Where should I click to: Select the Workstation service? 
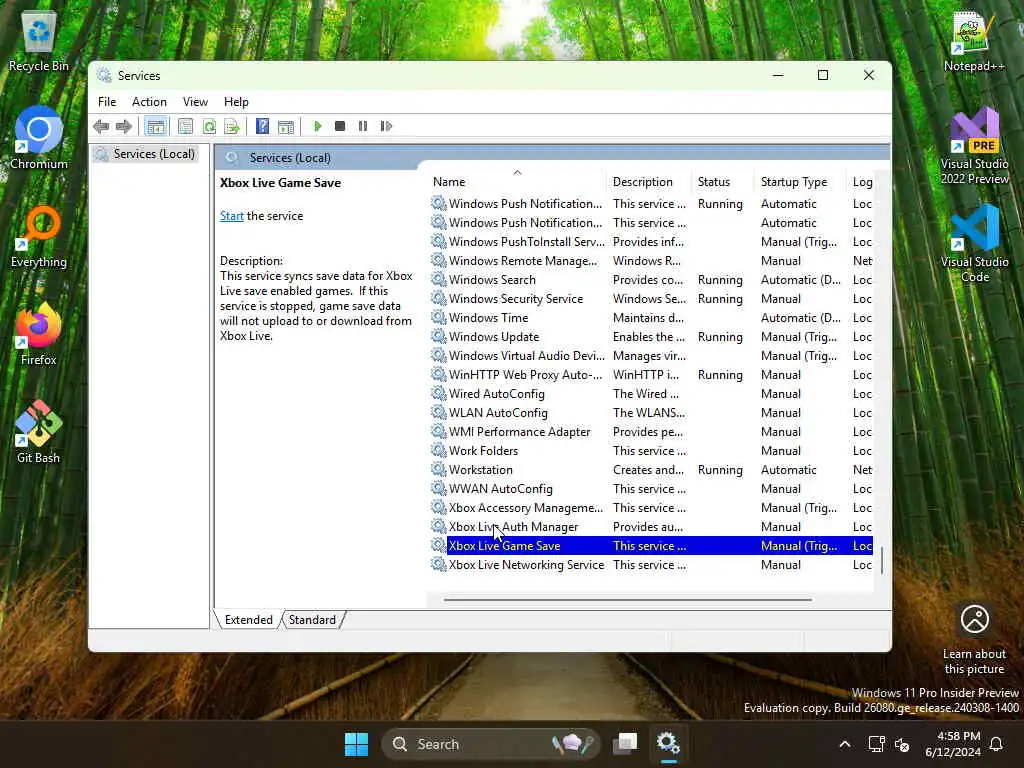tap(651, 470)
